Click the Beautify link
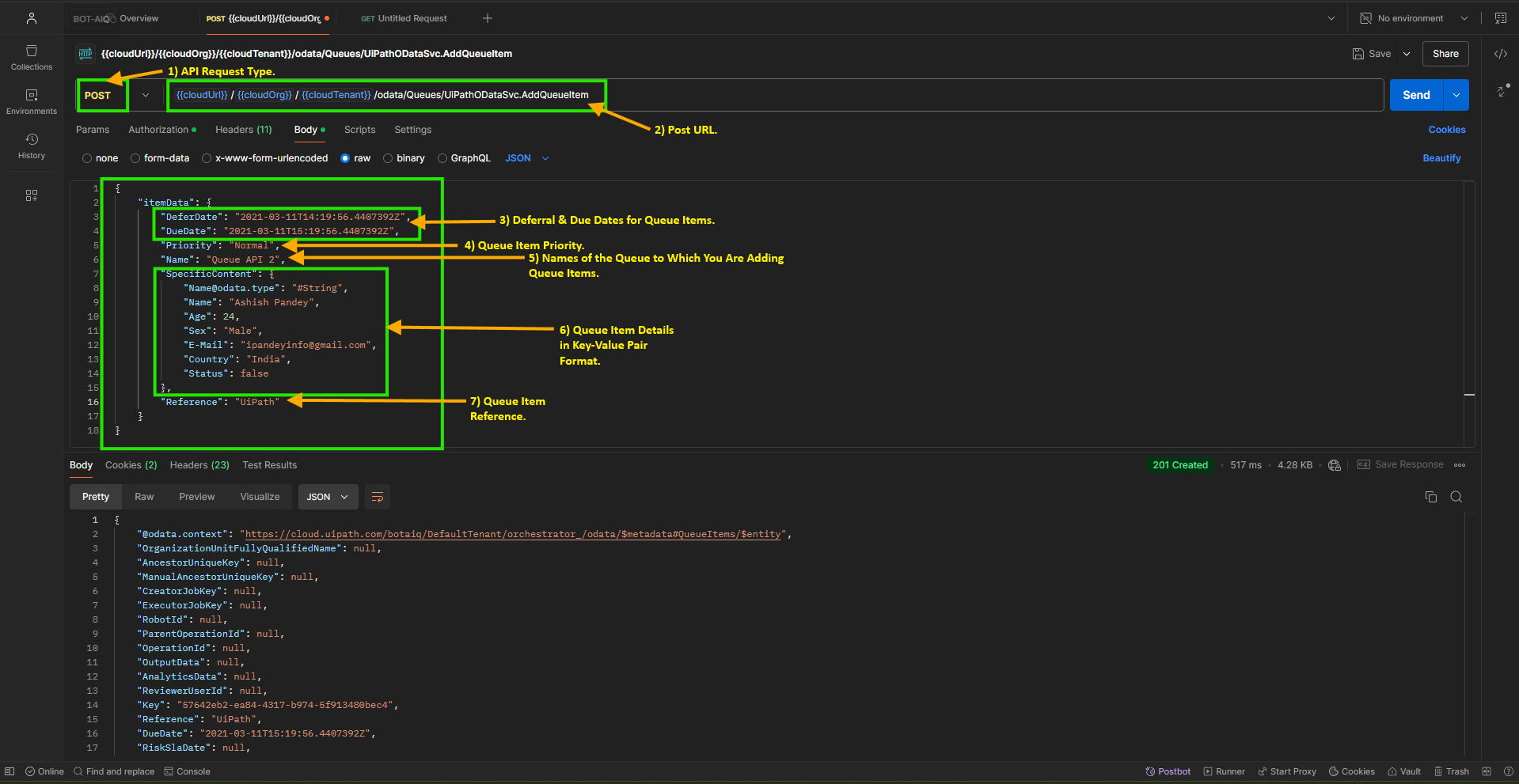The image size is (1519, 784). tap(1441, 158)
